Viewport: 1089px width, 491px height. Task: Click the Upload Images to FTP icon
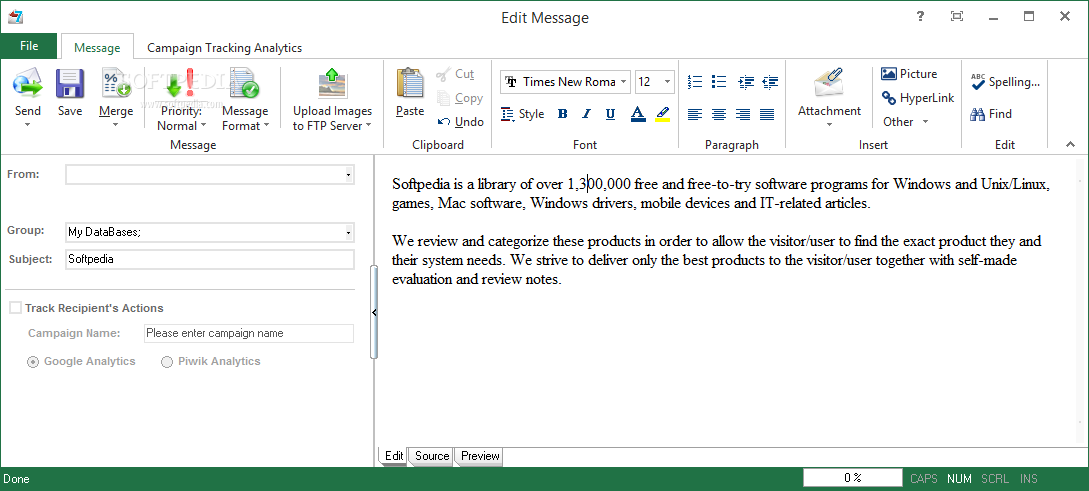(x=332, y=83)
